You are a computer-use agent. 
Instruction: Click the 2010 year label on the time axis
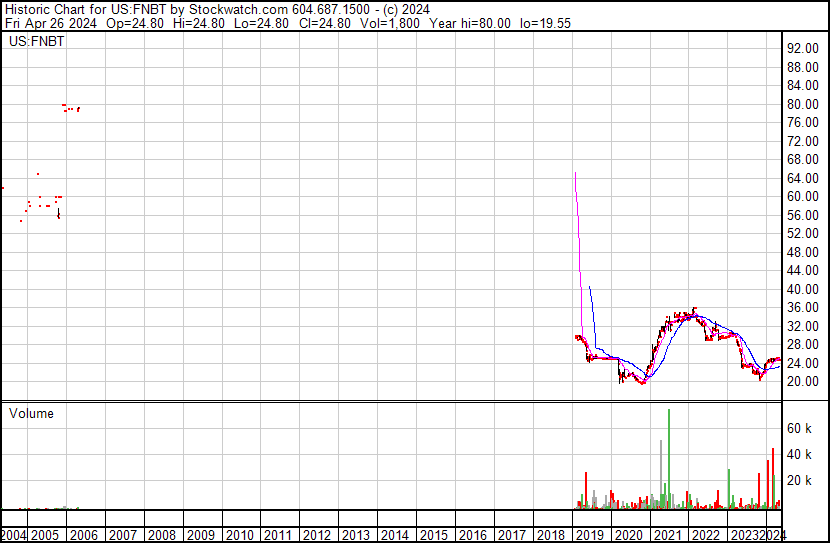point(240,535)
